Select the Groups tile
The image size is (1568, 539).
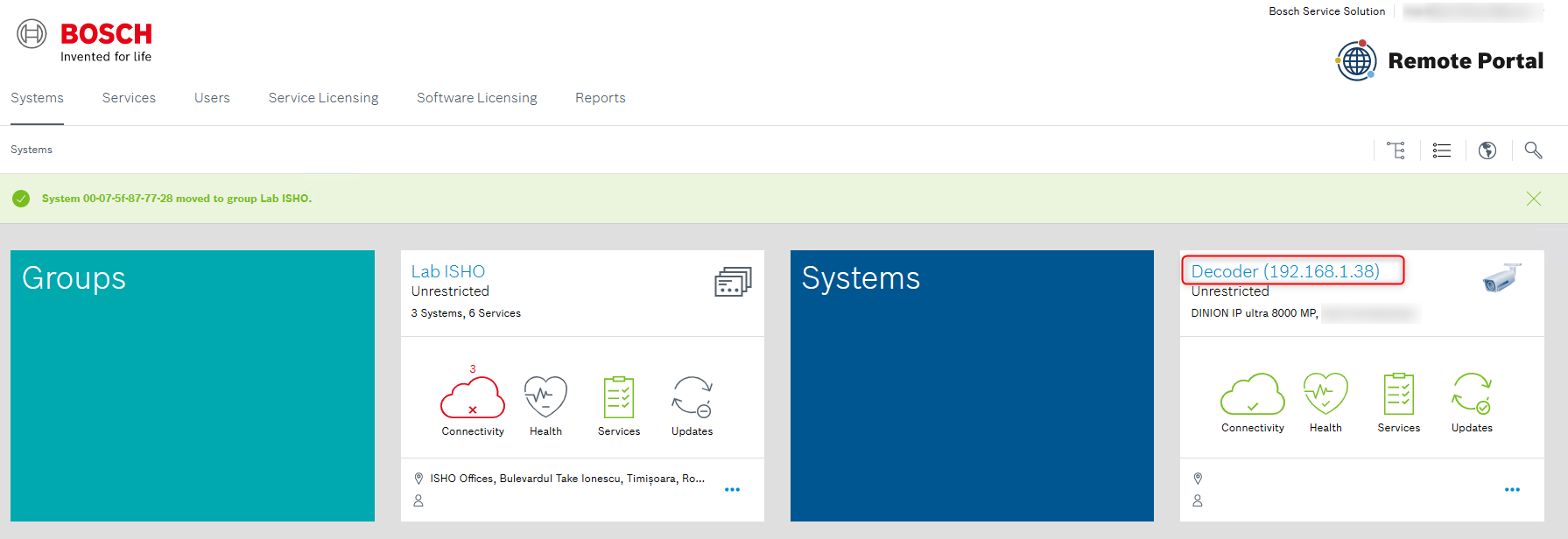tap(193, 386)
